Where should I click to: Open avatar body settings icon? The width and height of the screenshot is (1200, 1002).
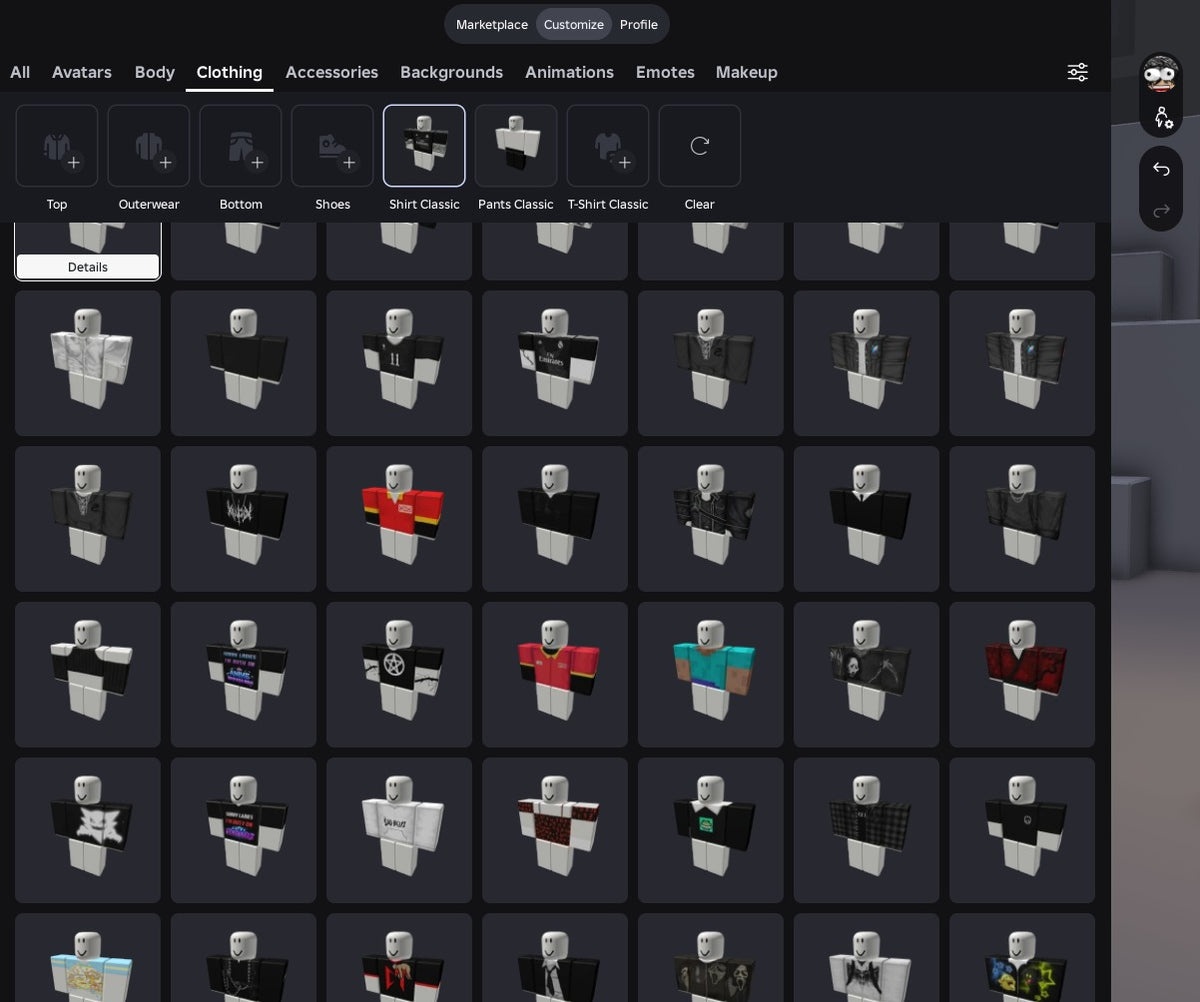coord(1162,118)
